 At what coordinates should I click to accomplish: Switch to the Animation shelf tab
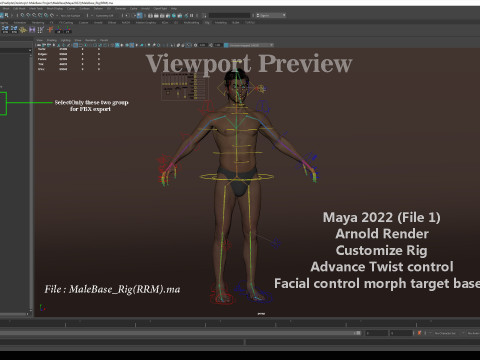(x=20, y=23)
